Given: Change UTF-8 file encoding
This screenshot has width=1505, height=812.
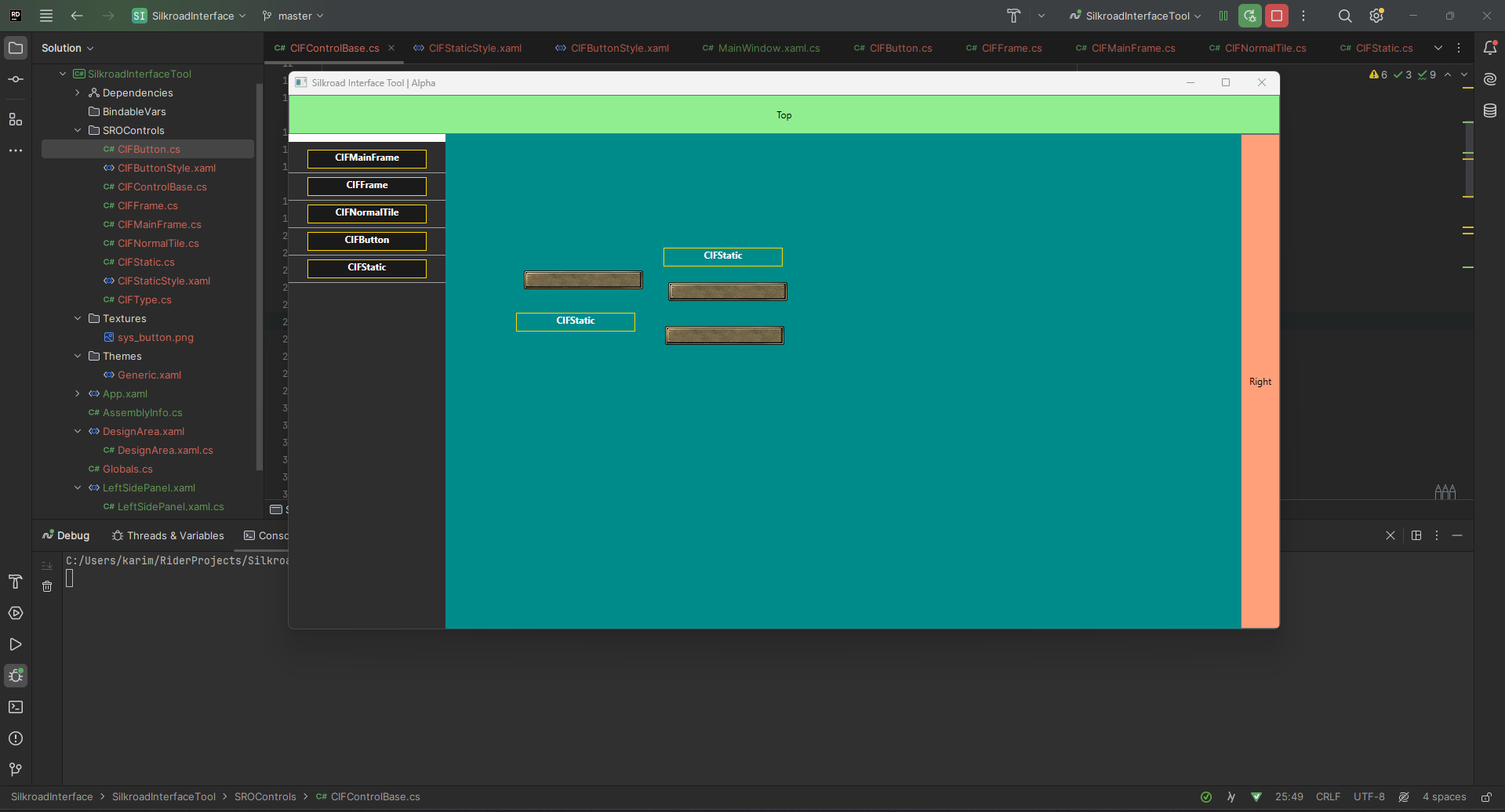Looking at the screenshot, I should click(1369, 796).
